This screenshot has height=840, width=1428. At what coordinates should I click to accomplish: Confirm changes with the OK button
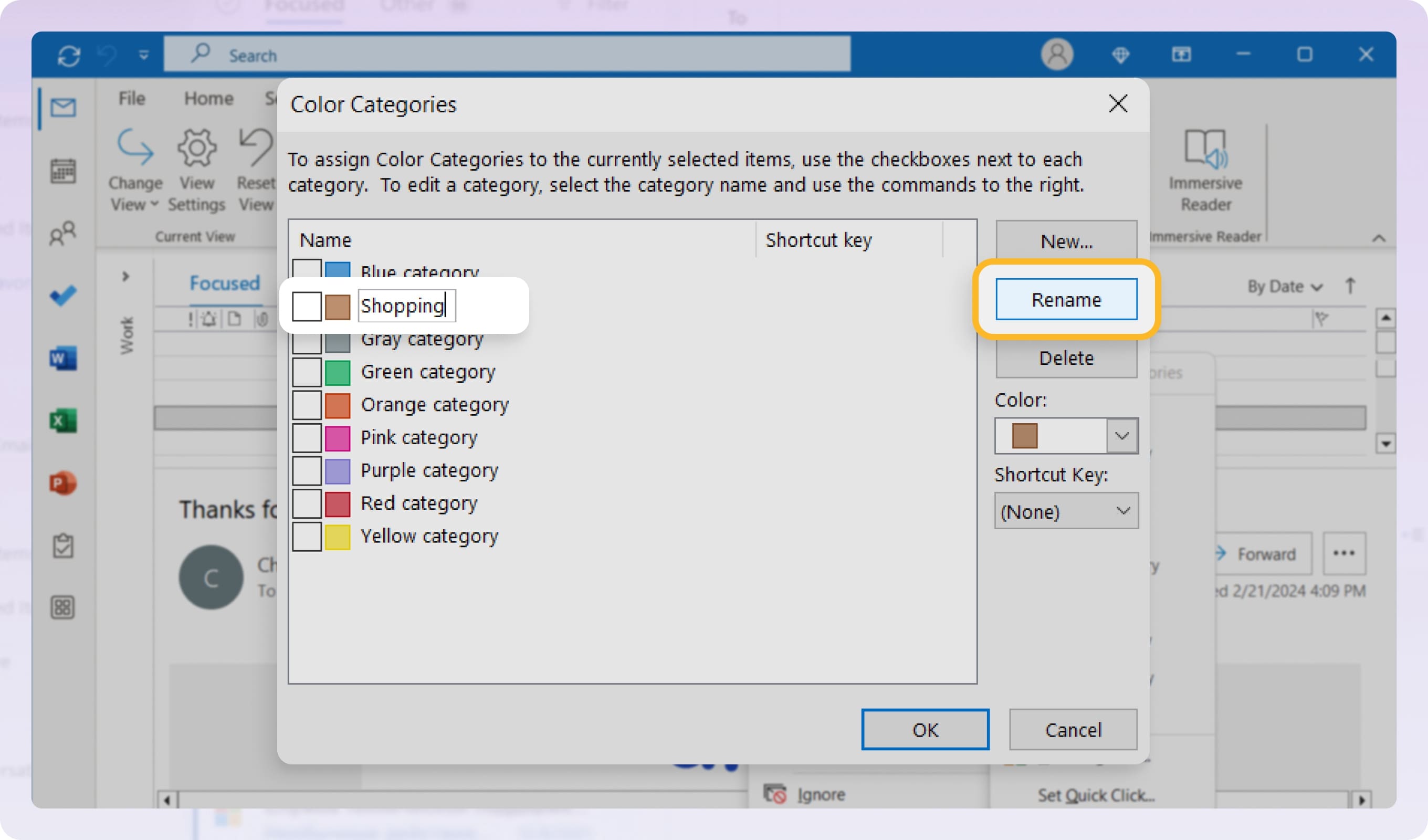925,729
